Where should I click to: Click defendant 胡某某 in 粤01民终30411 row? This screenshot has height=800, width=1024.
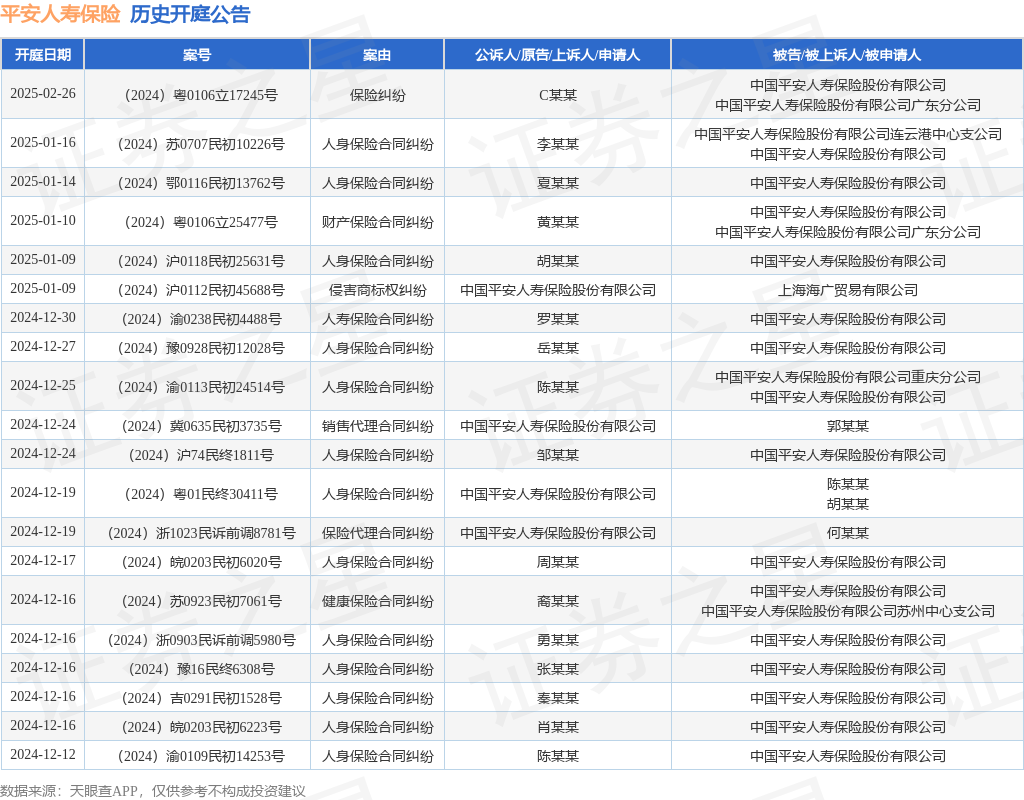[848, 504]
